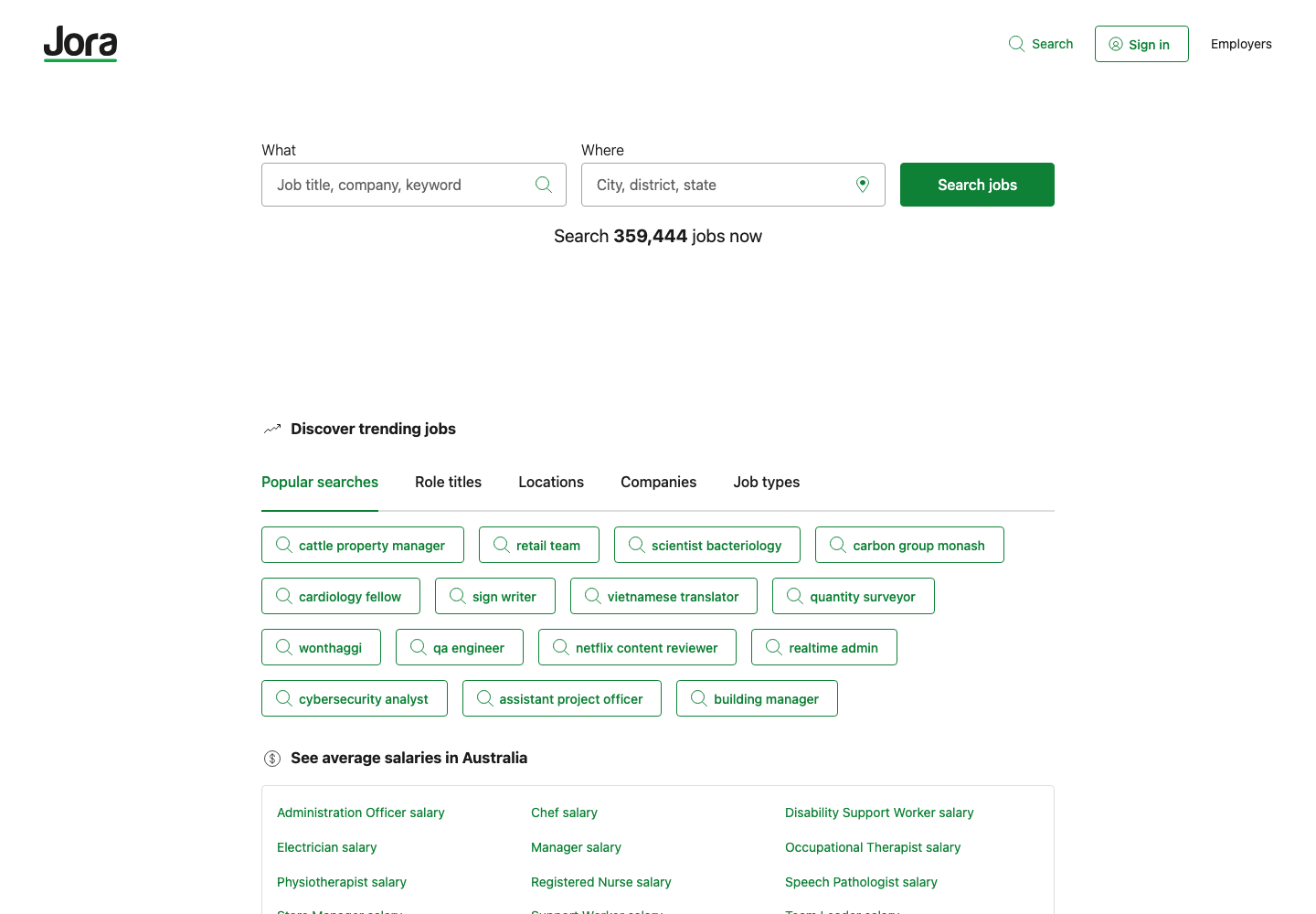Select the 'sign writer' search text
The image size is (1316, 914).
504,597
